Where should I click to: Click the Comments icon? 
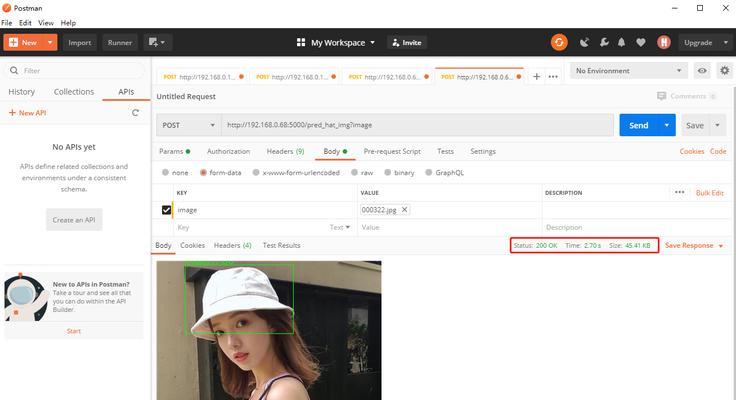[661, 96]
